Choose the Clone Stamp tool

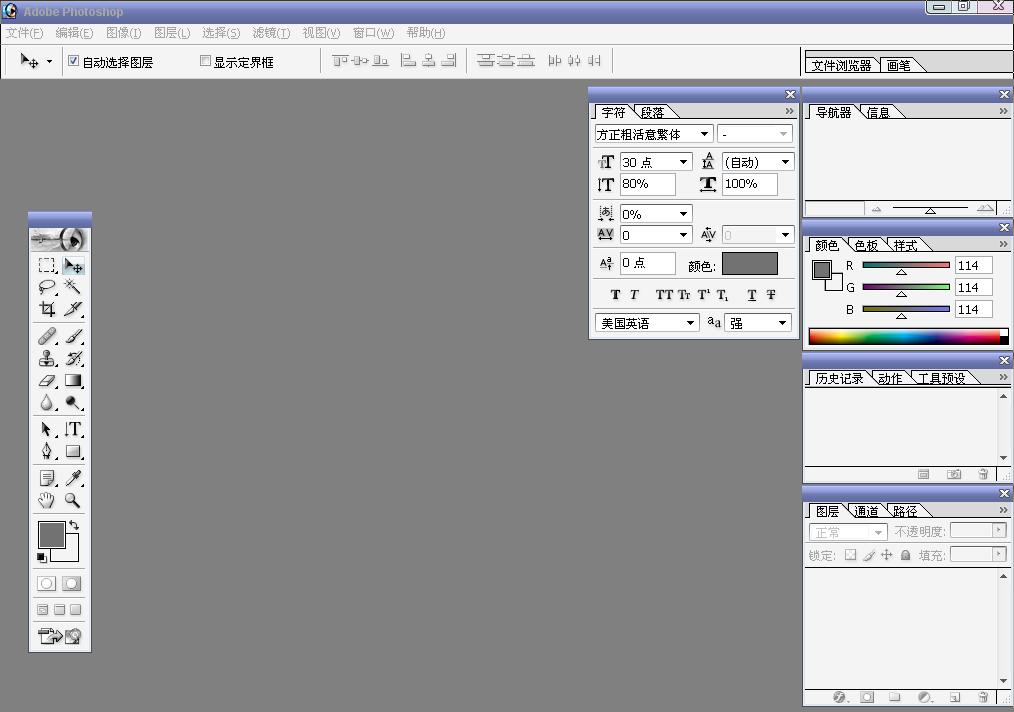tap(47, 358)
